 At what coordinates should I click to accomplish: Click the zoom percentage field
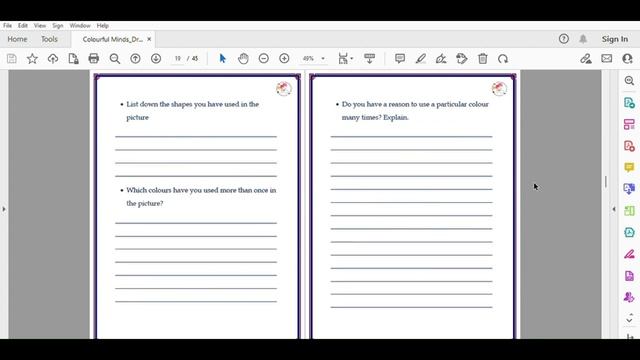point(309,59)
